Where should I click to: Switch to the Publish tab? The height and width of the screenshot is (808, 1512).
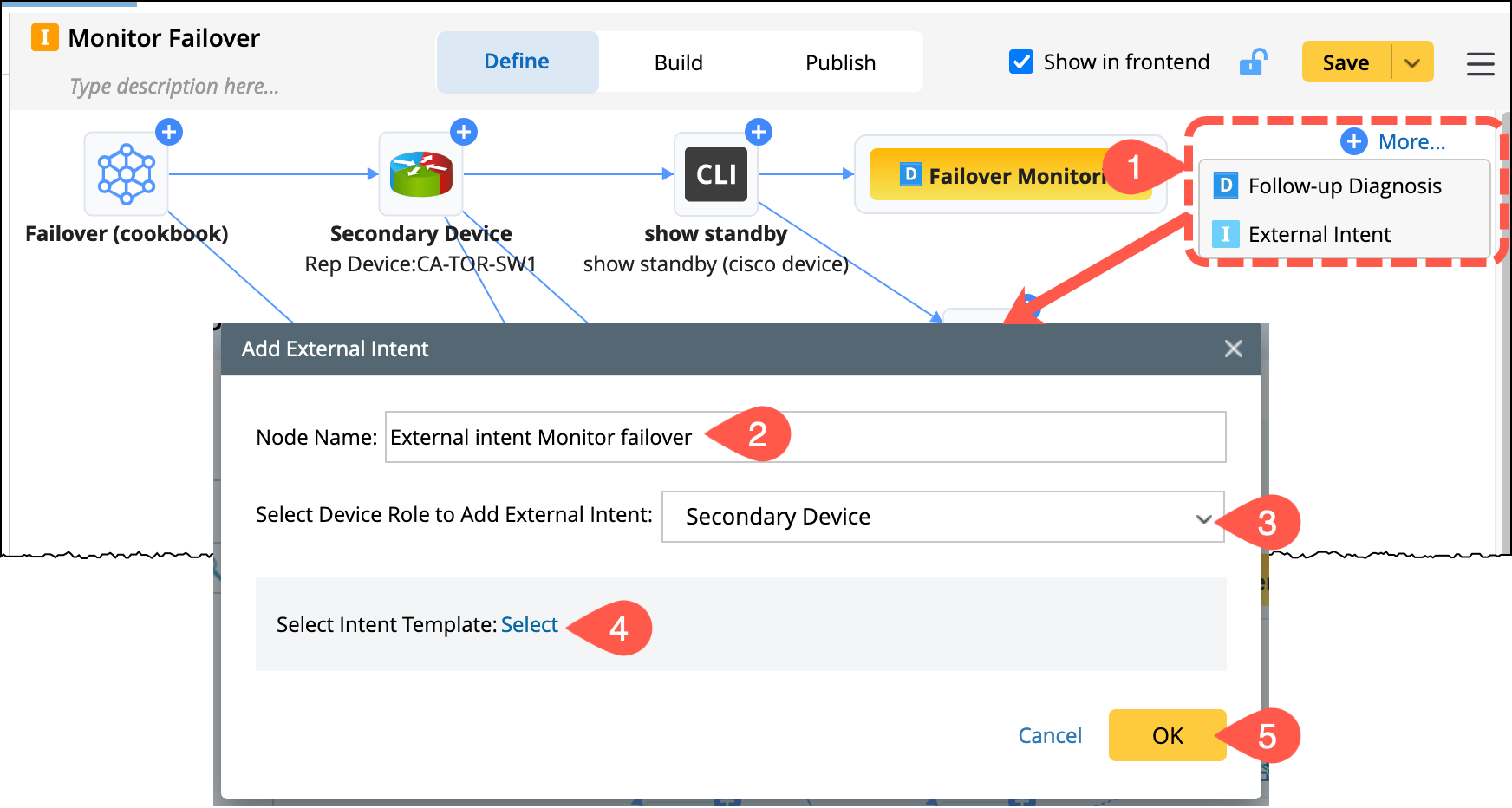(840, 62)
